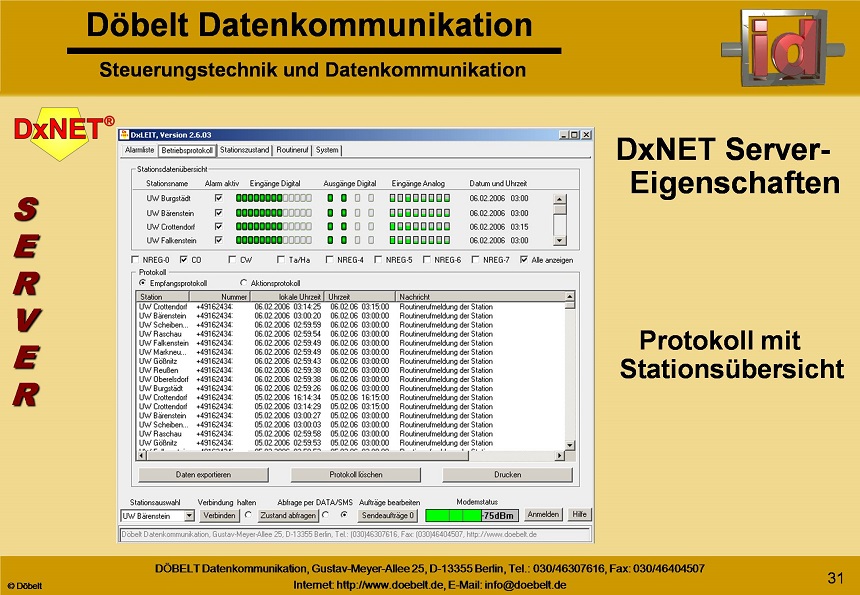Sort protocol by Nachricht column header
The height and width of the screenshot is (595, 860).
tap(480, 297)
